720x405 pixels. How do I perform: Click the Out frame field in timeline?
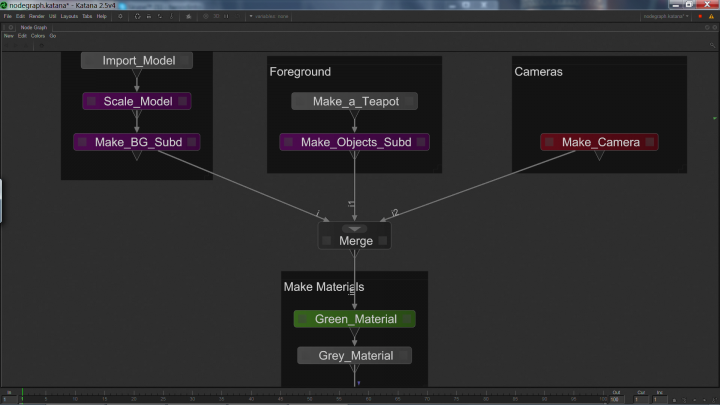(616, 399)
